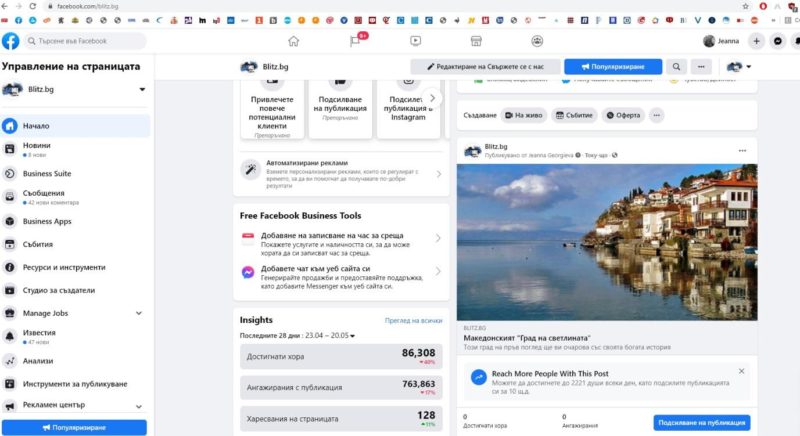Screen dimensions: 800x436
Task: Close the Reach More People banner
Action: [x=741, y=371]
